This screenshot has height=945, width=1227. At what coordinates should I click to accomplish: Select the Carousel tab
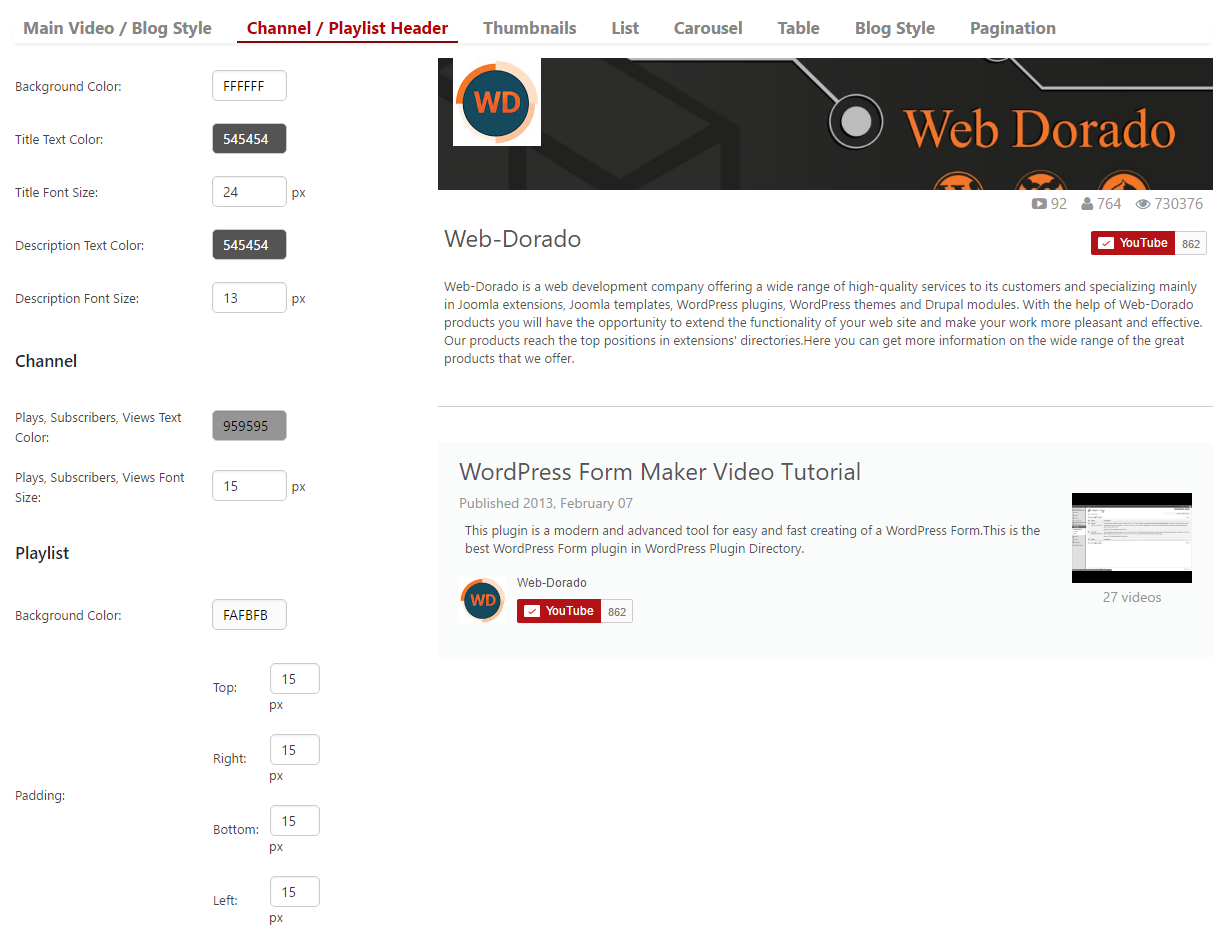pos(708,28)
